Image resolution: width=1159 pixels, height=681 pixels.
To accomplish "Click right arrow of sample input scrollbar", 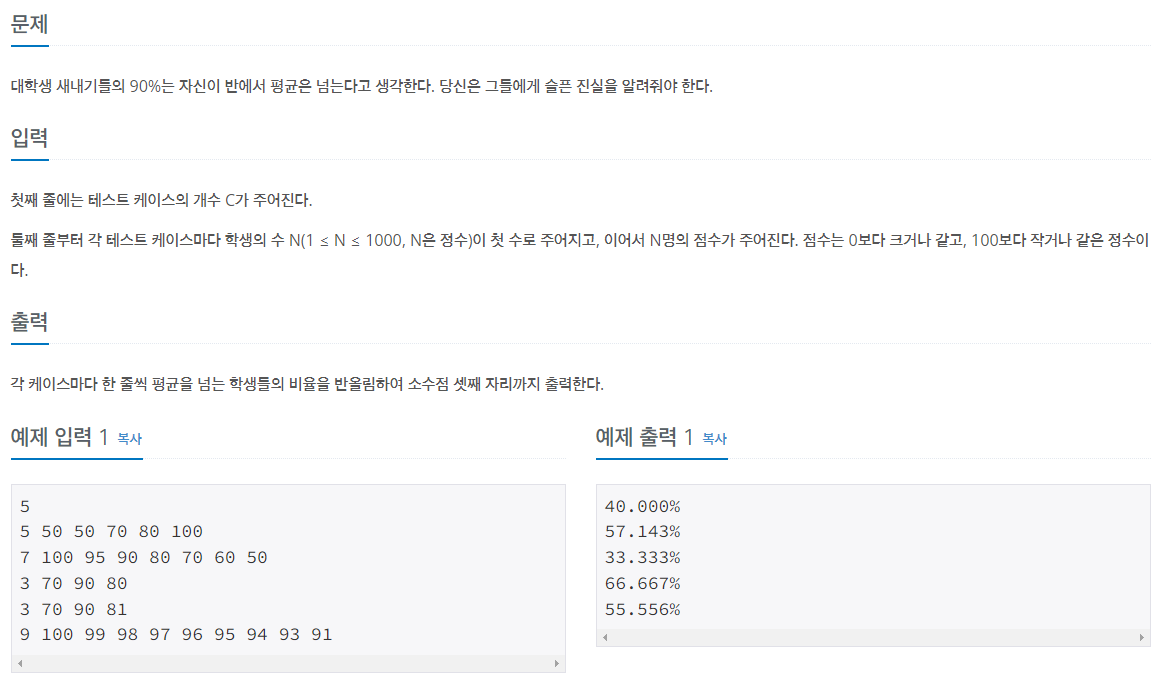I will point(557,663).
